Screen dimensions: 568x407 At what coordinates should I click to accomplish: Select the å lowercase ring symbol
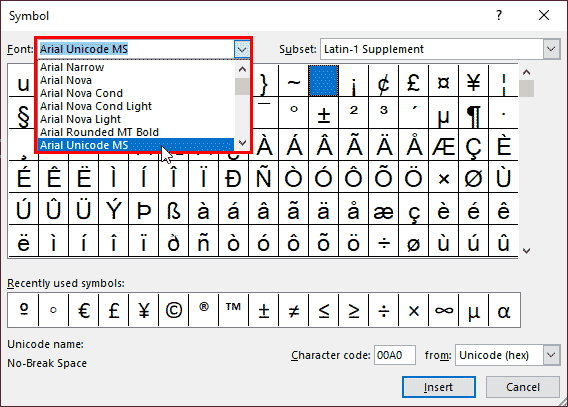tap(354, 209)
